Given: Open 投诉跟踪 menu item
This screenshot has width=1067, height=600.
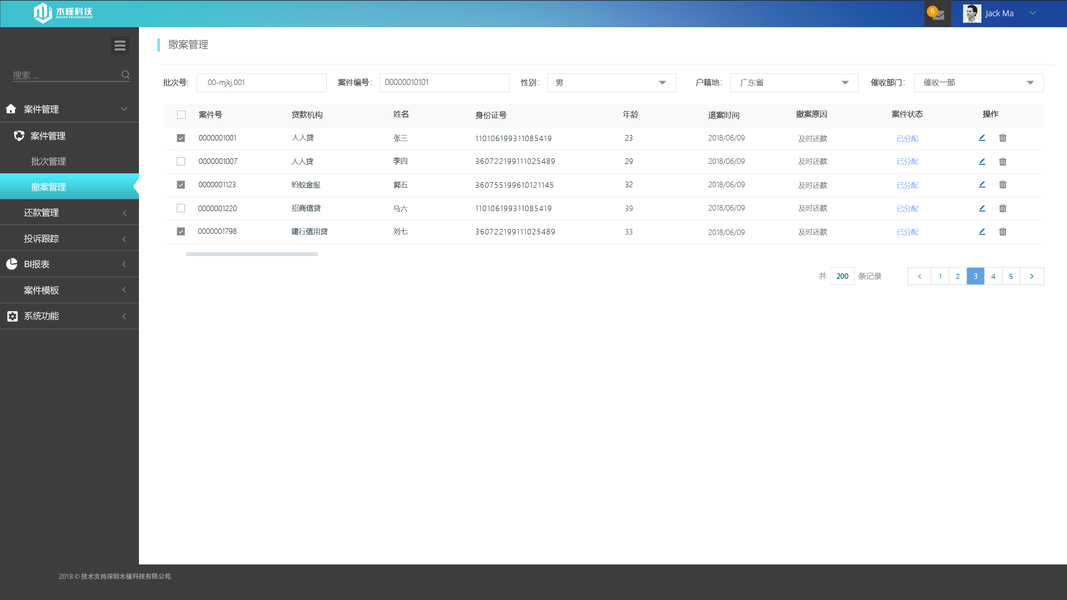Looking at the screenshot, I should point(69,239).
